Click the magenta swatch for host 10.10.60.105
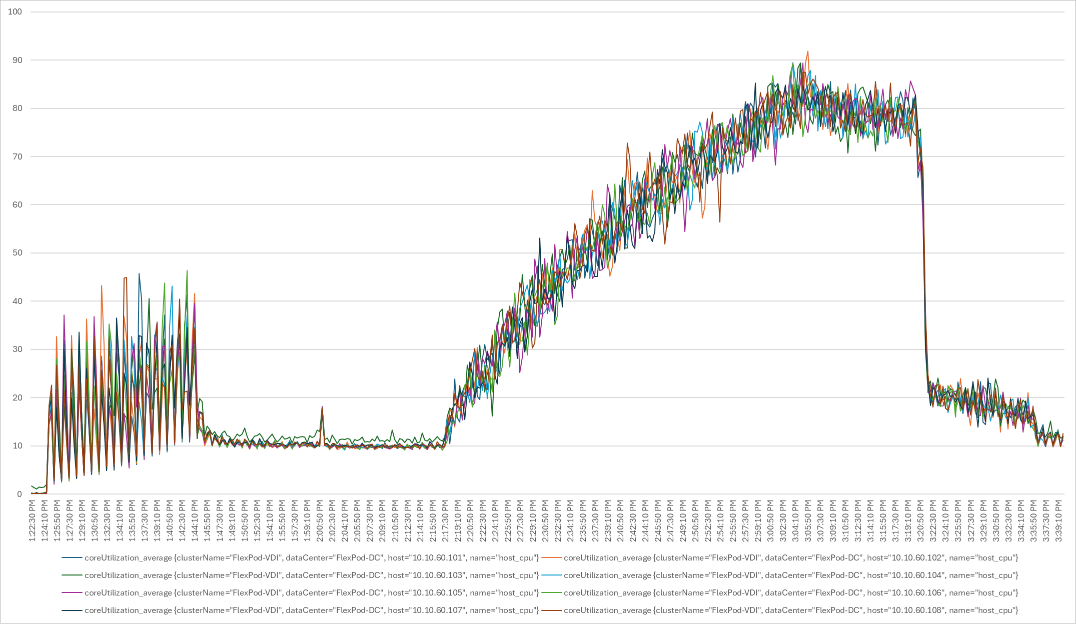Screen dimensions: 1076x624 click(71, 593)
